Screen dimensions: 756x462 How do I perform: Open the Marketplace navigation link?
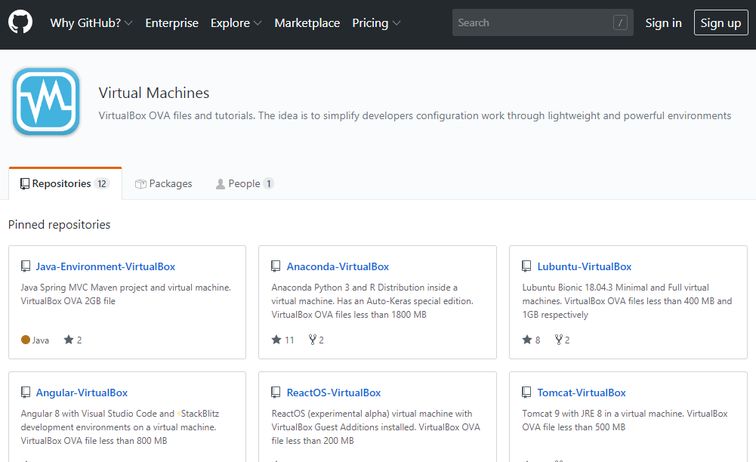307,23
